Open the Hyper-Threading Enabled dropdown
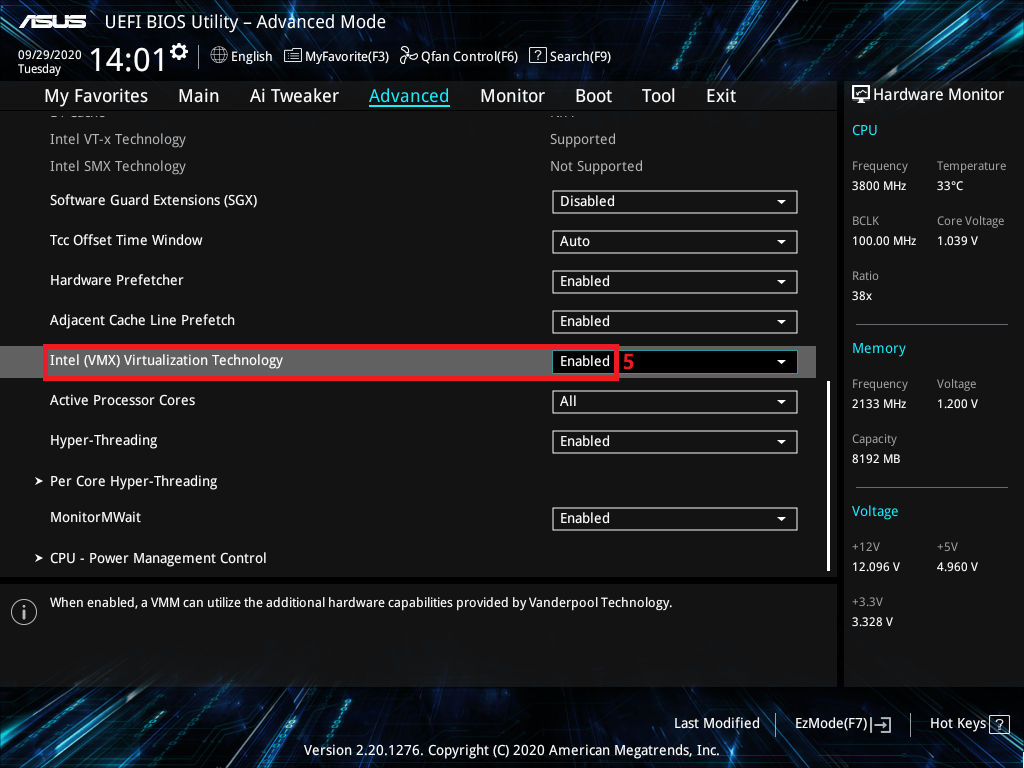Screen dimensions: 1024x768 [x=674, y=441]
